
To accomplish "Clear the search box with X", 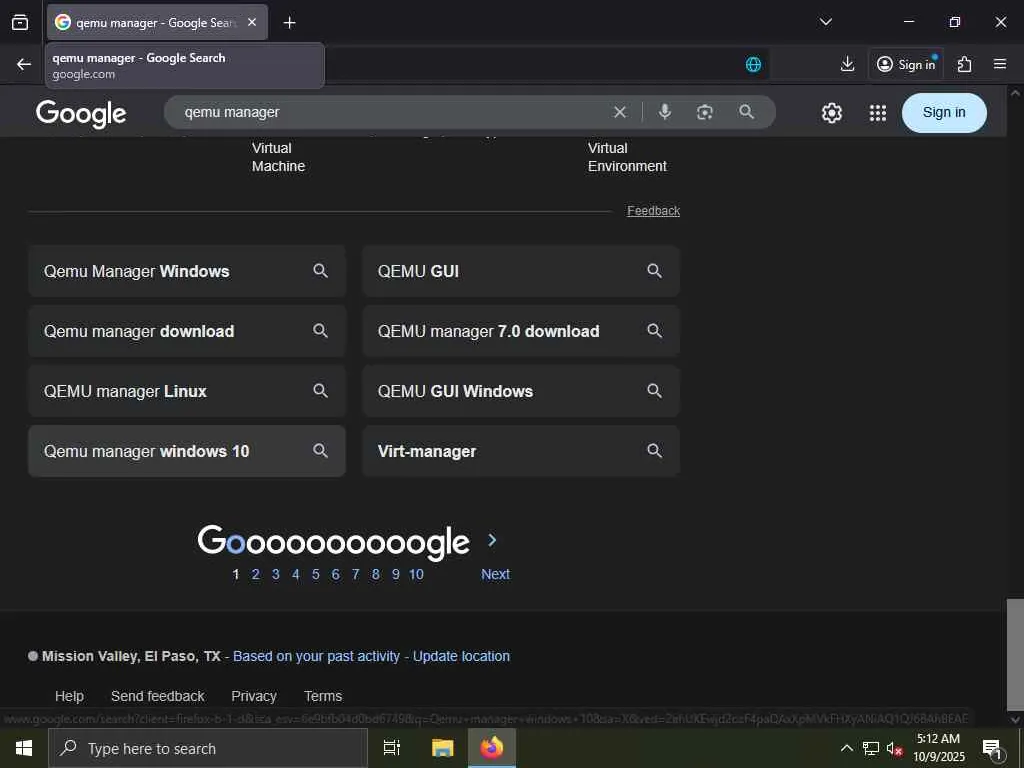I will click(x=620, y=112).
